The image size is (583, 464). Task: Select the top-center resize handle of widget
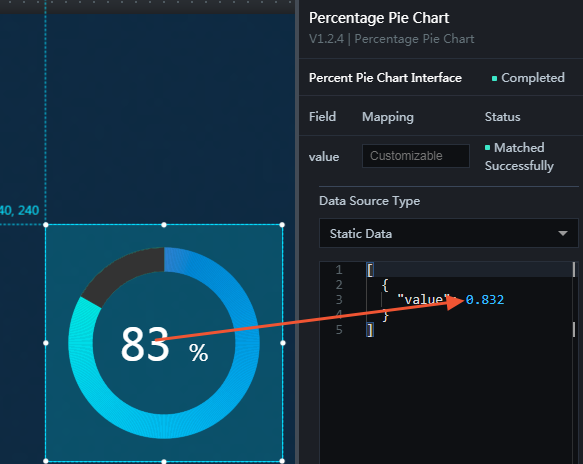tap(164, 225)
